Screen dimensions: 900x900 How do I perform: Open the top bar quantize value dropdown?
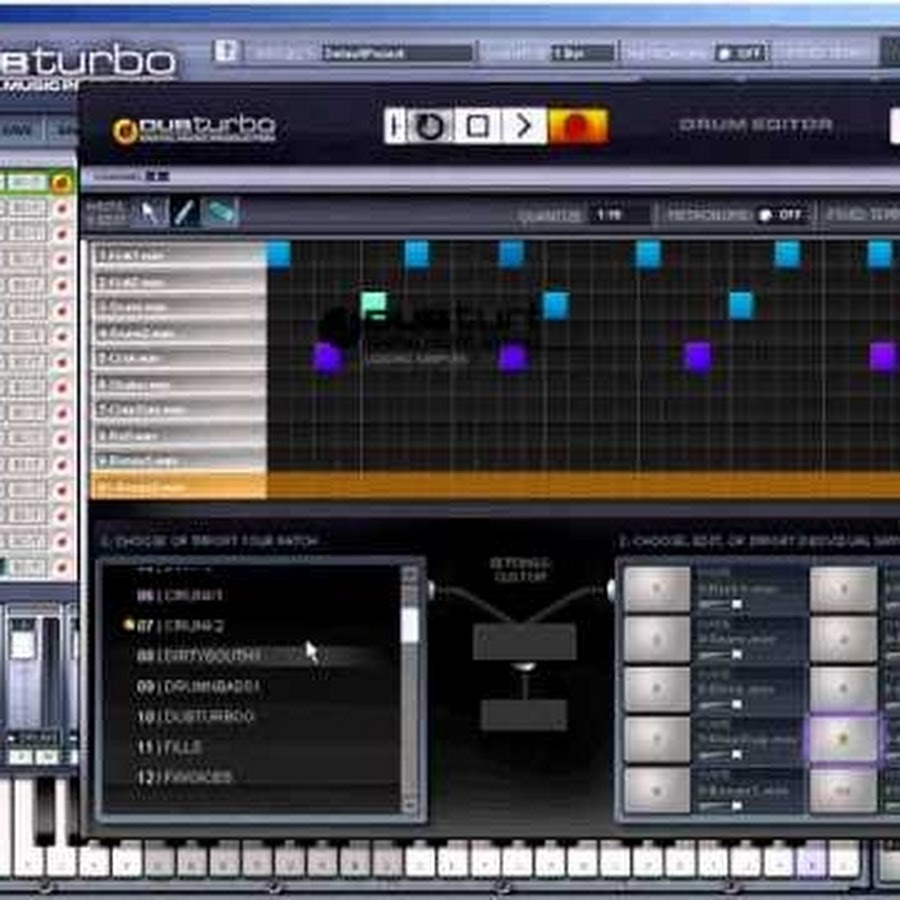click(x=582, y=53)
